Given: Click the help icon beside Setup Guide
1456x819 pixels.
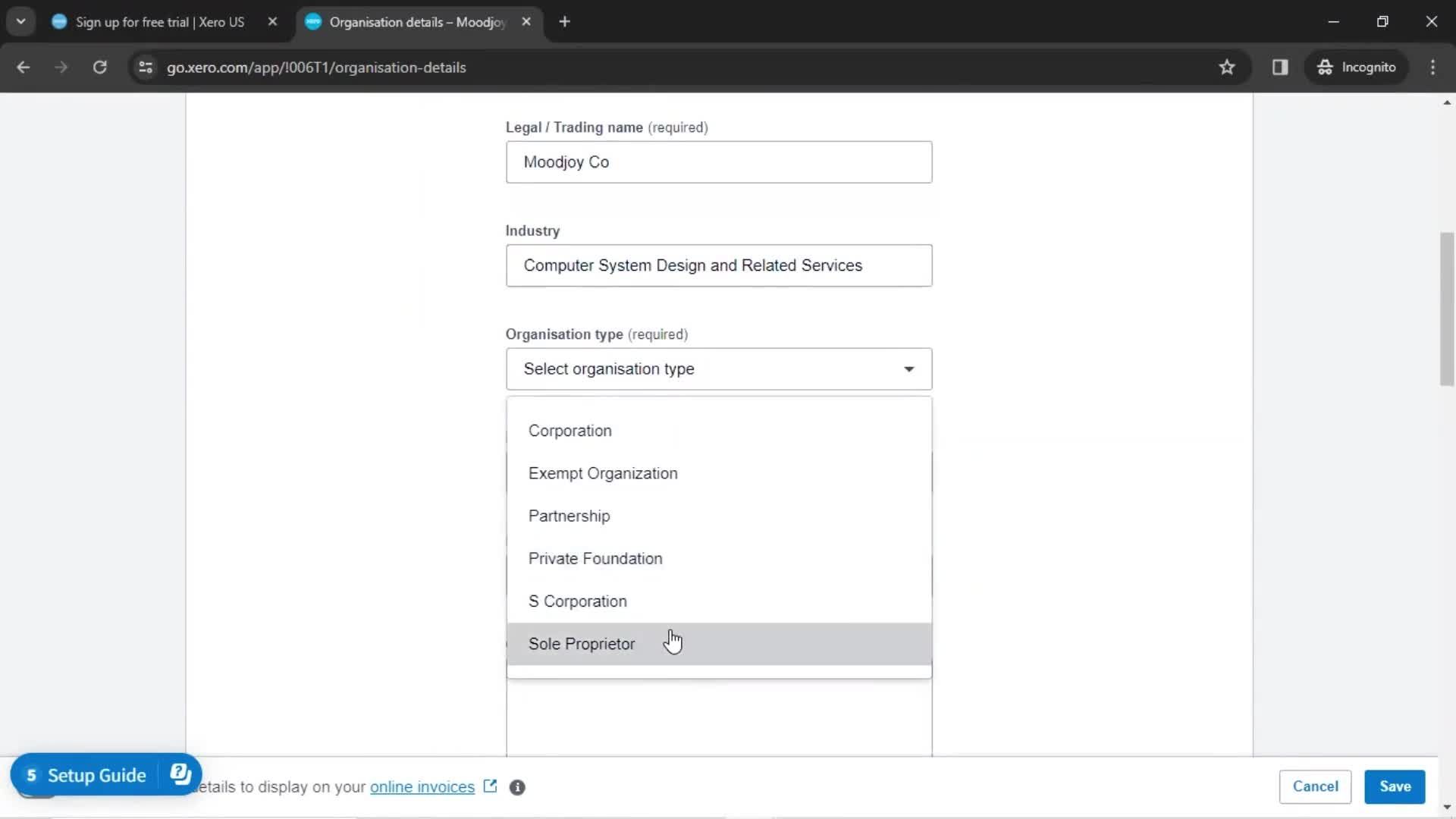Looking at the screenshot, I should [180, 774].
